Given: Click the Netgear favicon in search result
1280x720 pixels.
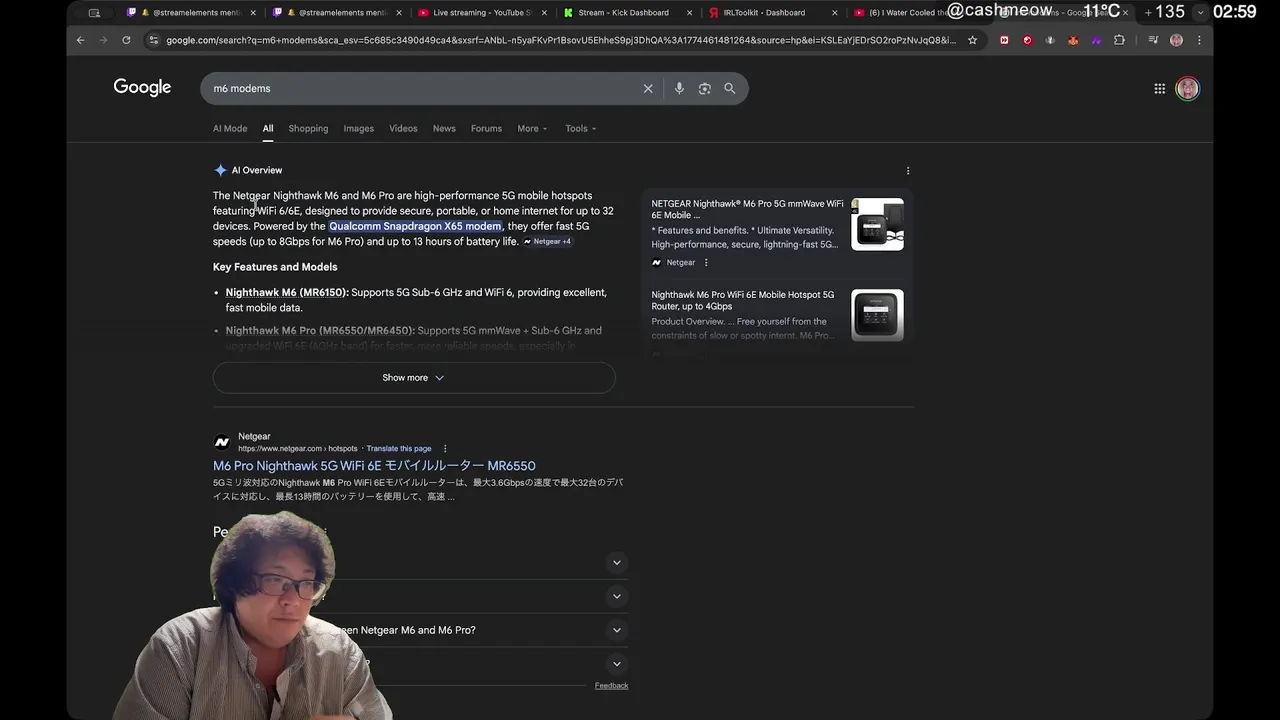Looking at the screenshot, I should pyautogui.click(x=222, y=442).
